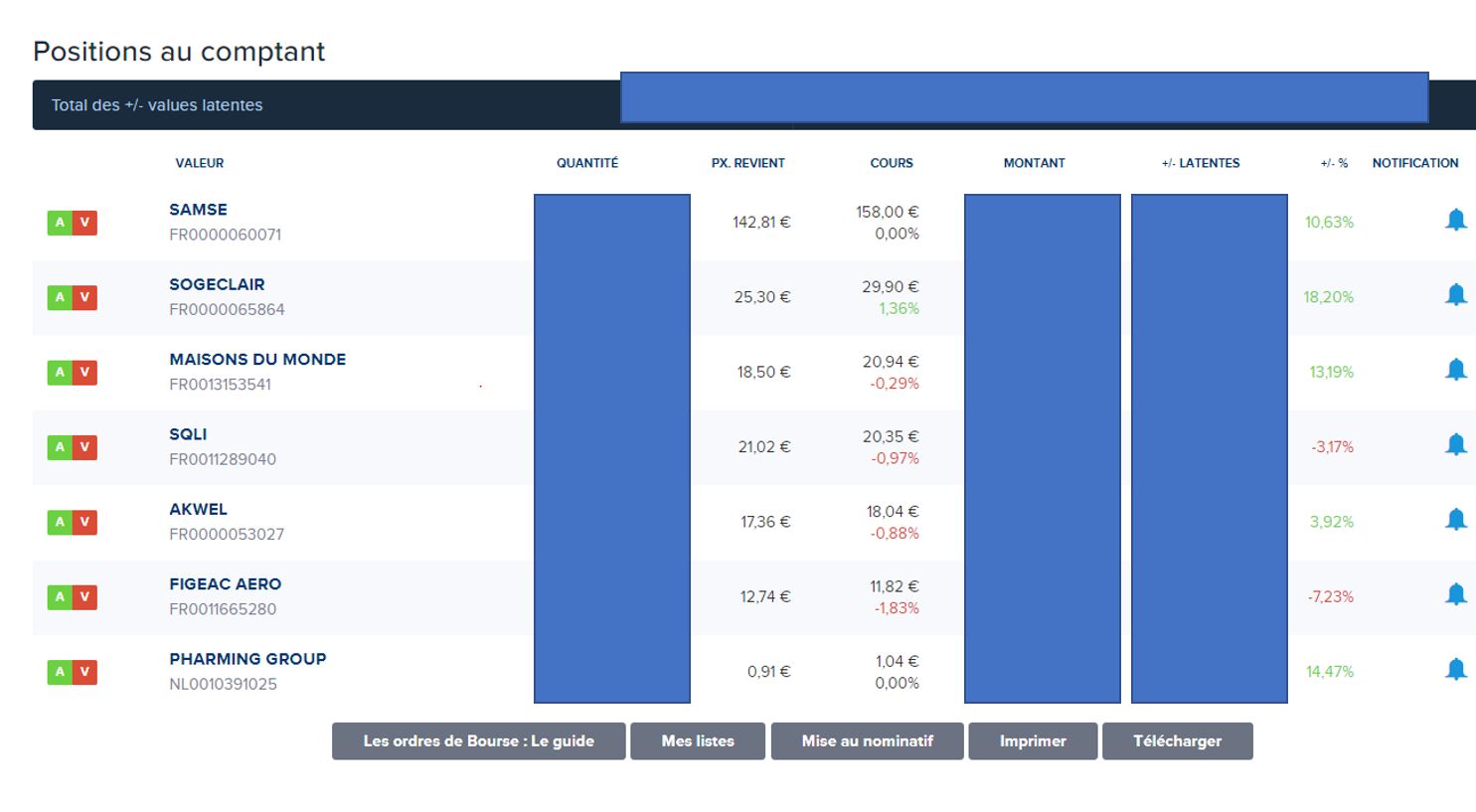
Task: Open Mes listes
Action: [698, 741]
